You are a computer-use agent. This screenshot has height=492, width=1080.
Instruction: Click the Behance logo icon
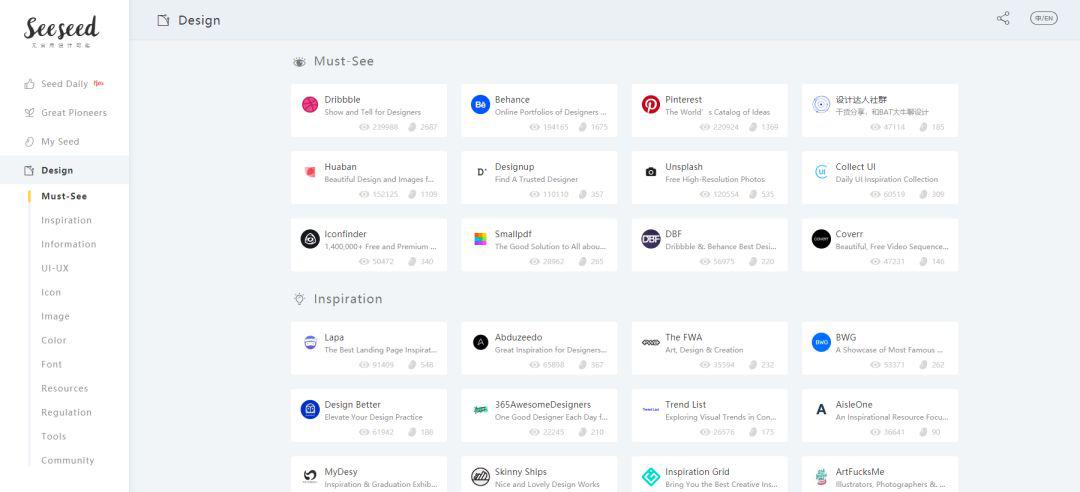coord(480,105)
